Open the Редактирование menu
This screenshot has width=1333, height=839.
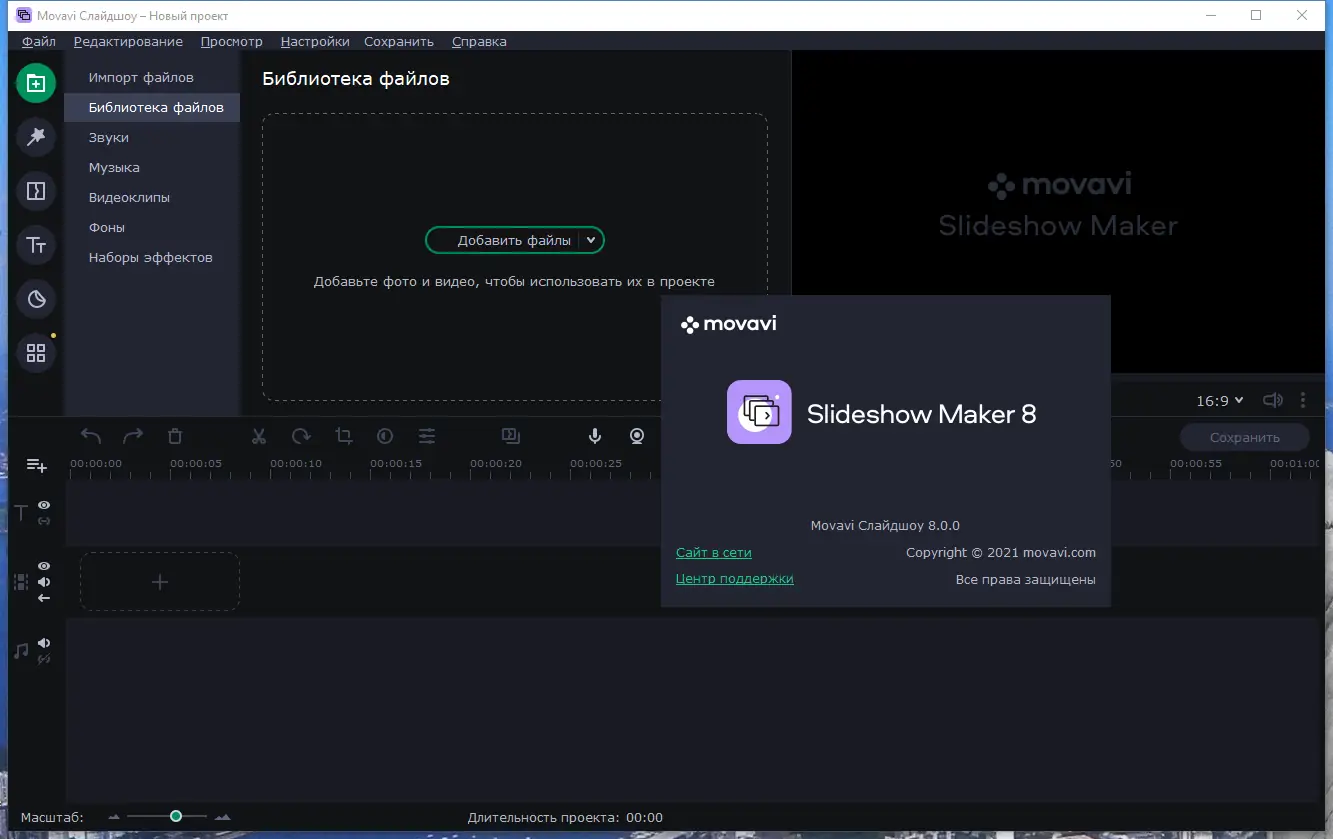pos(128,41)
